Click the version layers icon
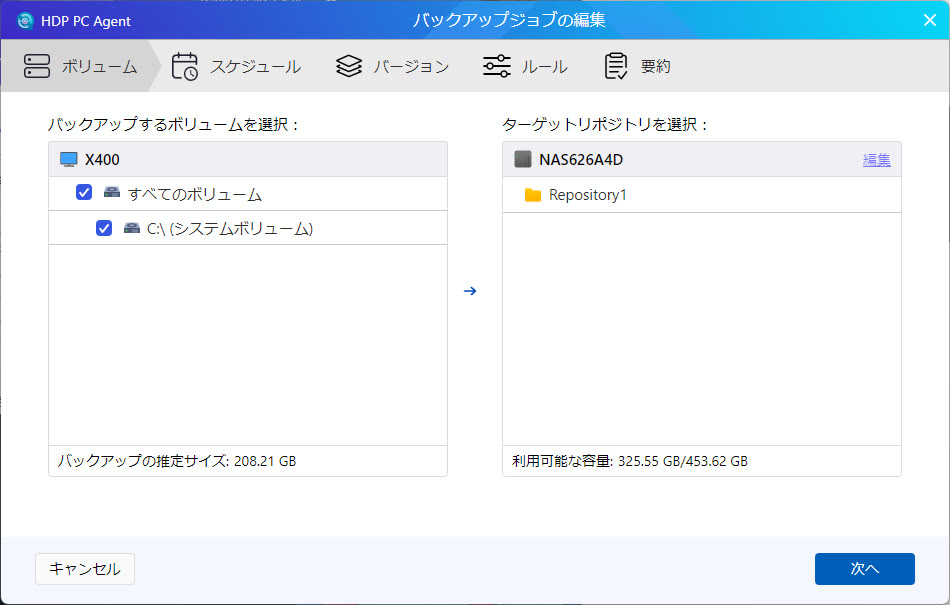The image size is (950, 605). [x=349, y=66]
